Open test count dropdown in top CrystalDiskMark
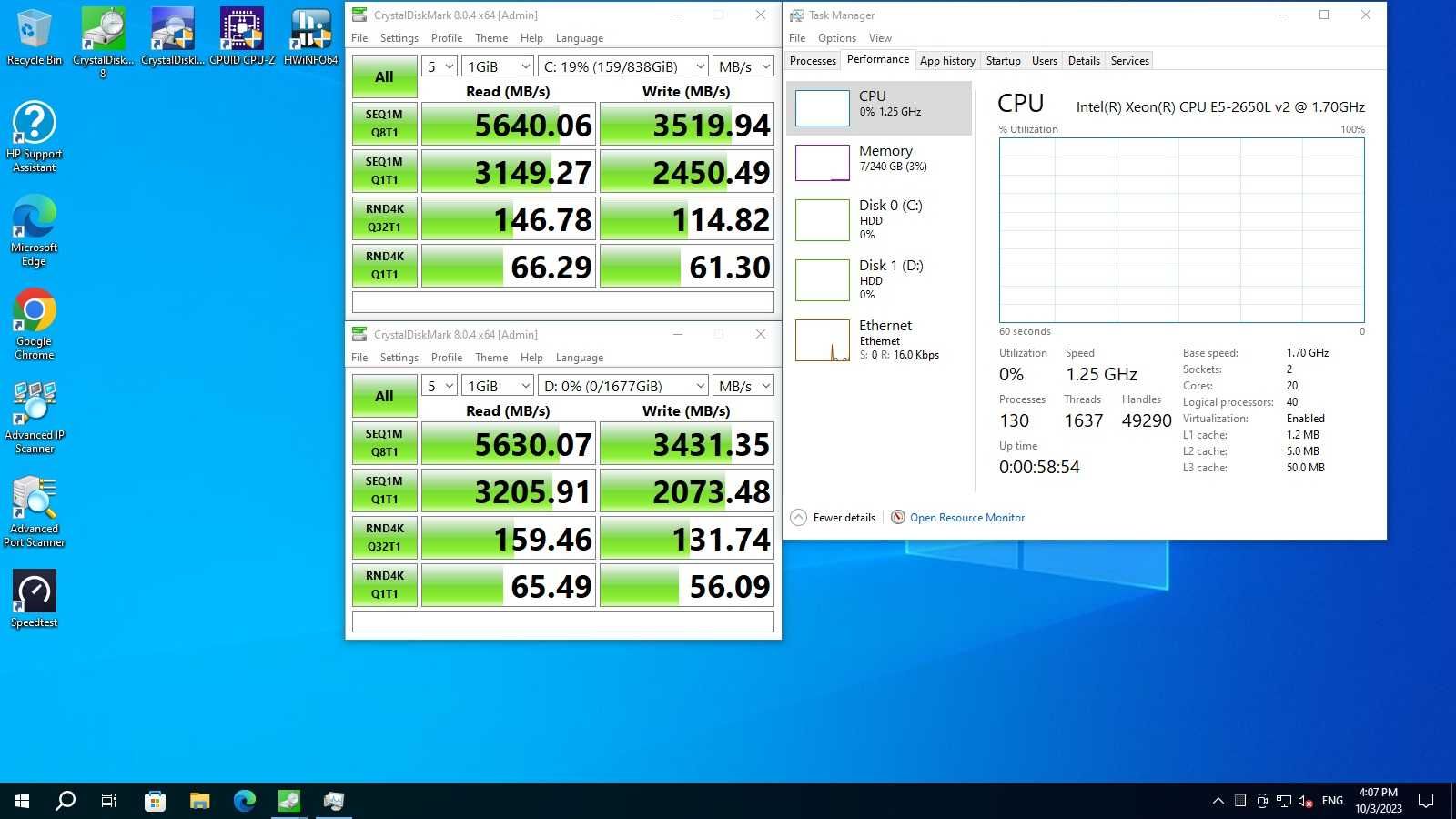 439,66
